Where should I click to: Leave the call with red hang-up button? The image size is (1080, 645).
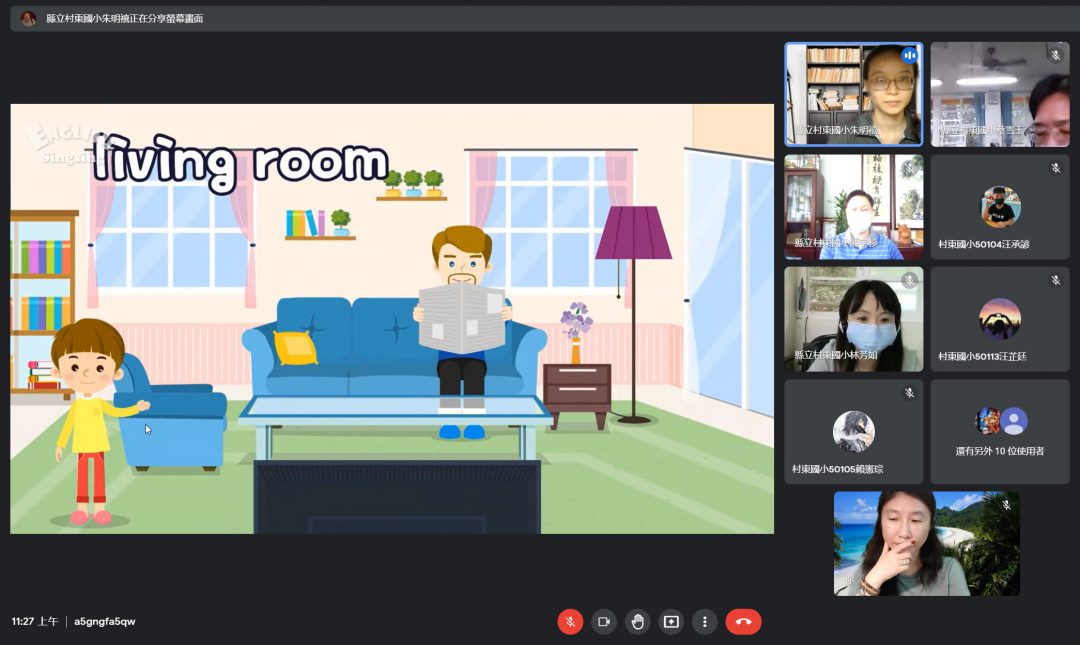[x=743, y=622]
